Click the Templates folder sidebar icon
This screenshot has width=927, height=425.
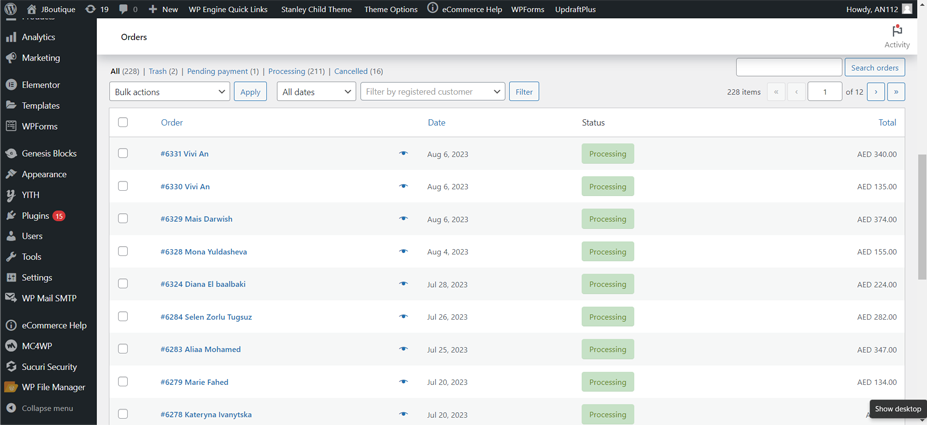[x=11, y=105]
